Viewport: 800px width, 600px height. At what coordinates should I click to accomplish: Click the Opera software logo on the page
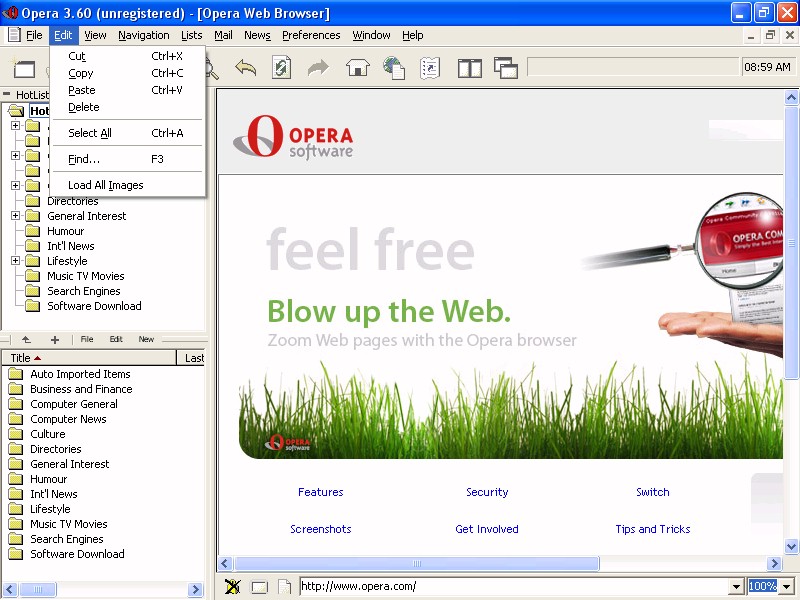click(x=293, y=136)
